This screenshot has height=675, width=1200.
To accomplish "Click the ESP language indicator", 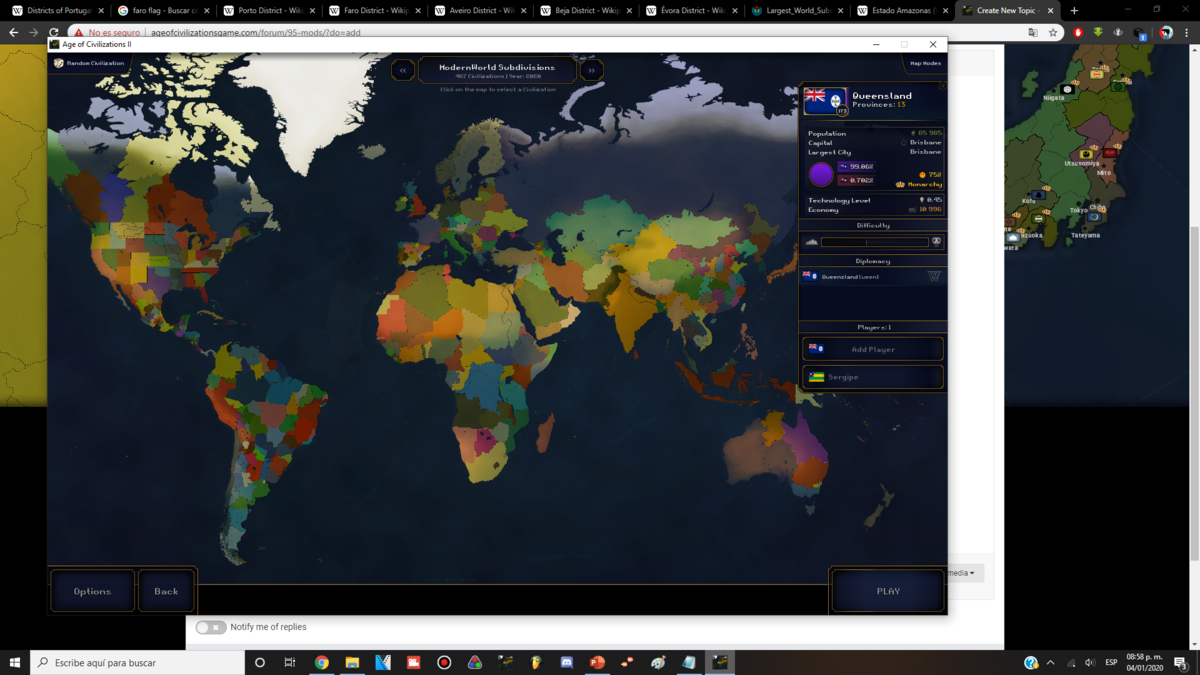I will pos(1111,662).
